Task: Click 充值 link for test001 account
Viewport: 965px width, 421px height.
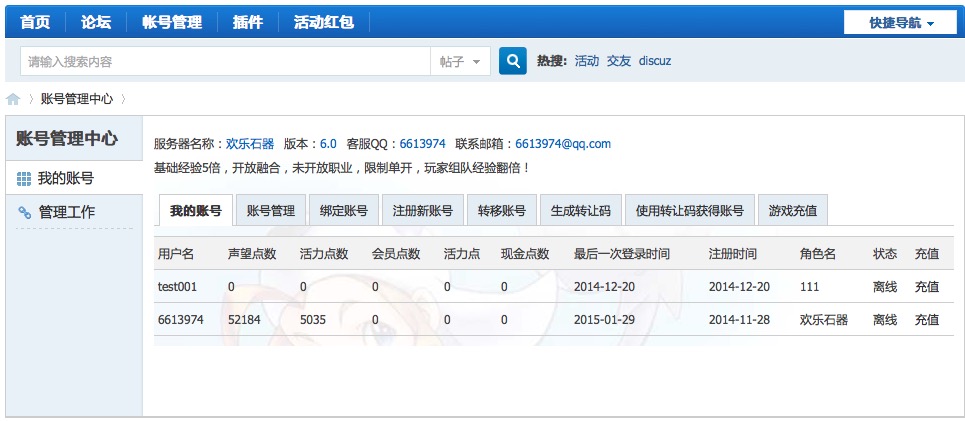Action: click(x=926, y=287)
